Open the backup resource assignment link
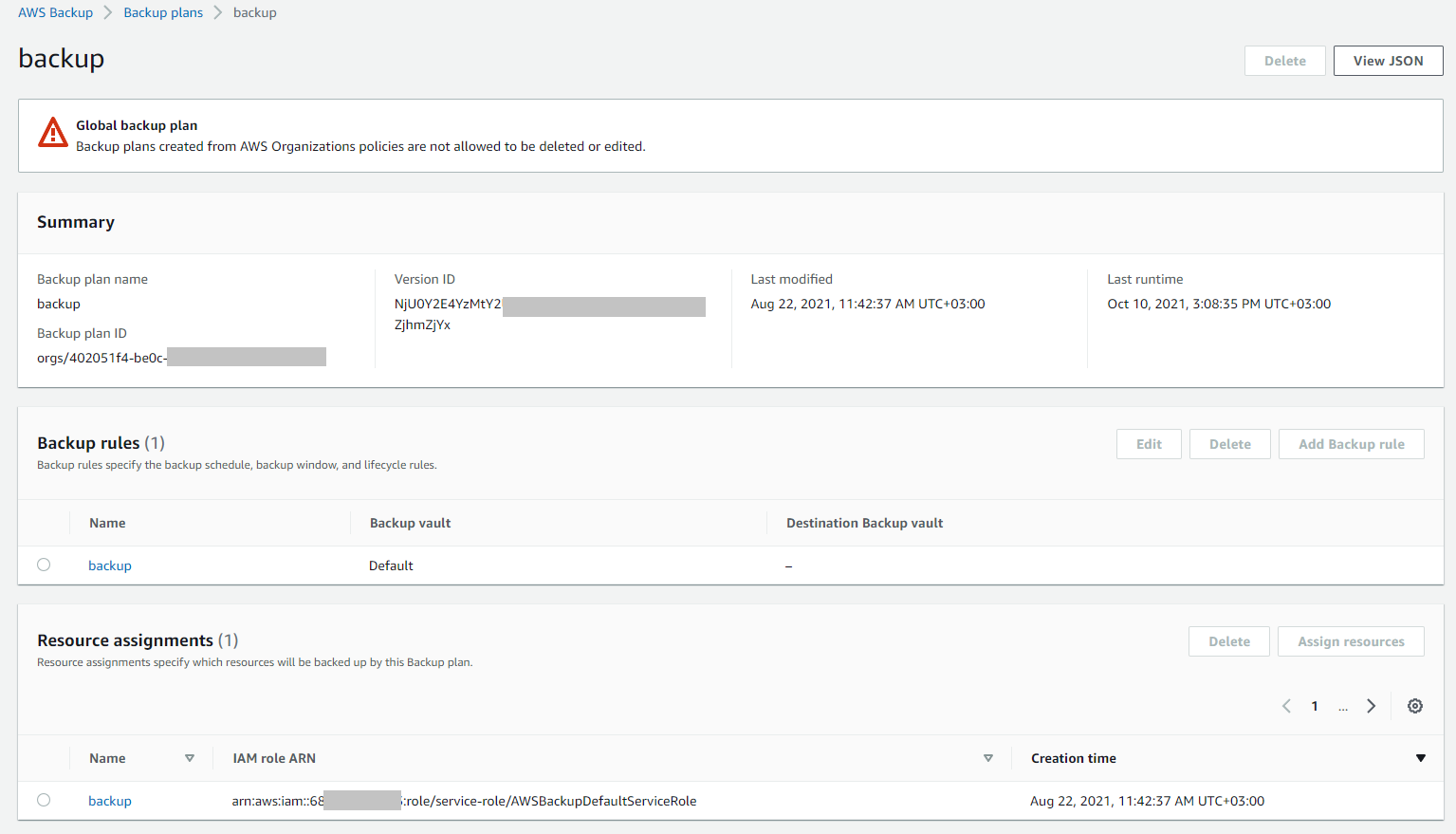1456x834 pixels. coord(110,801)
